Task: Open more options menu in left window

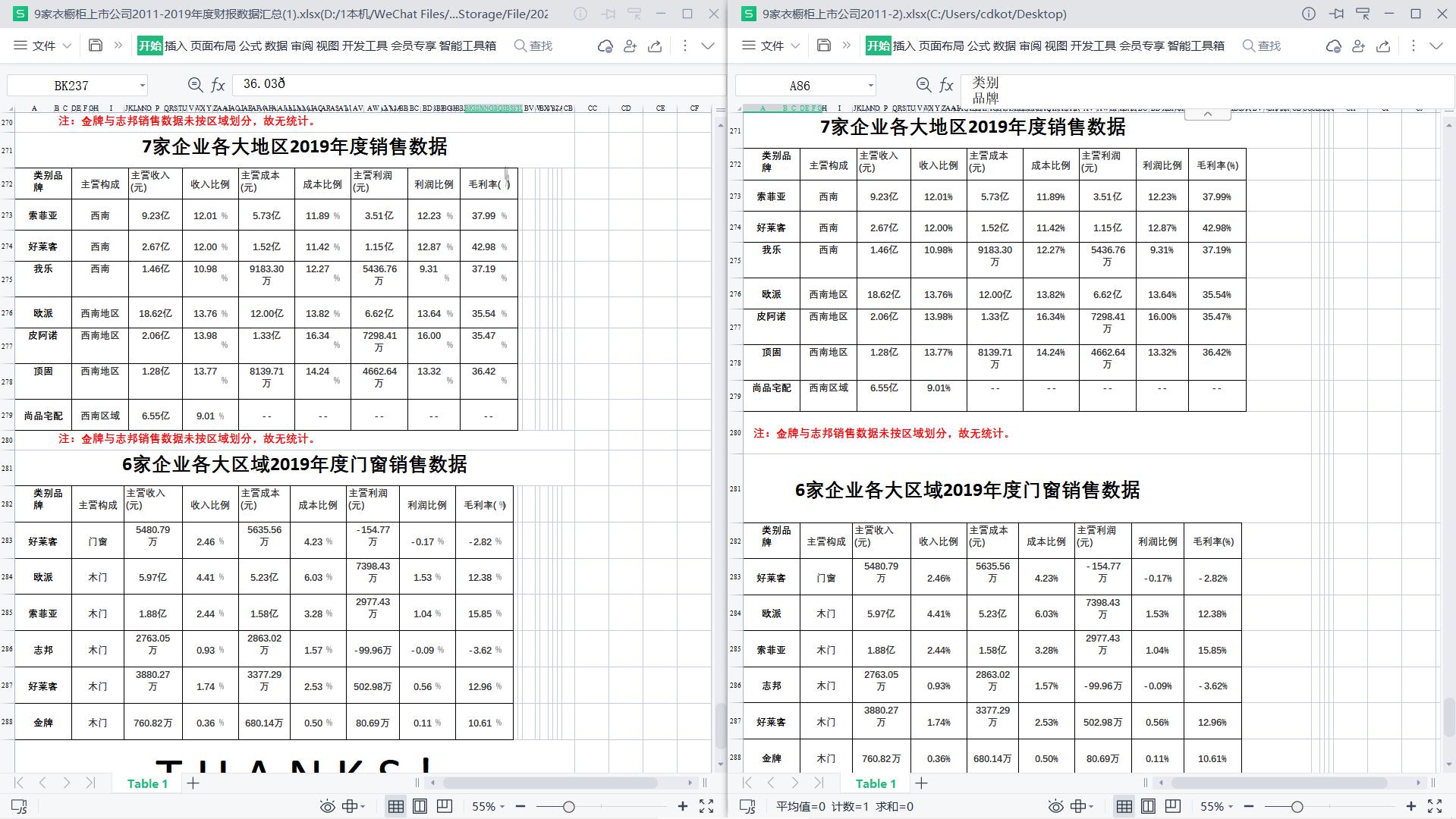Action: click(x=684, y=45)
